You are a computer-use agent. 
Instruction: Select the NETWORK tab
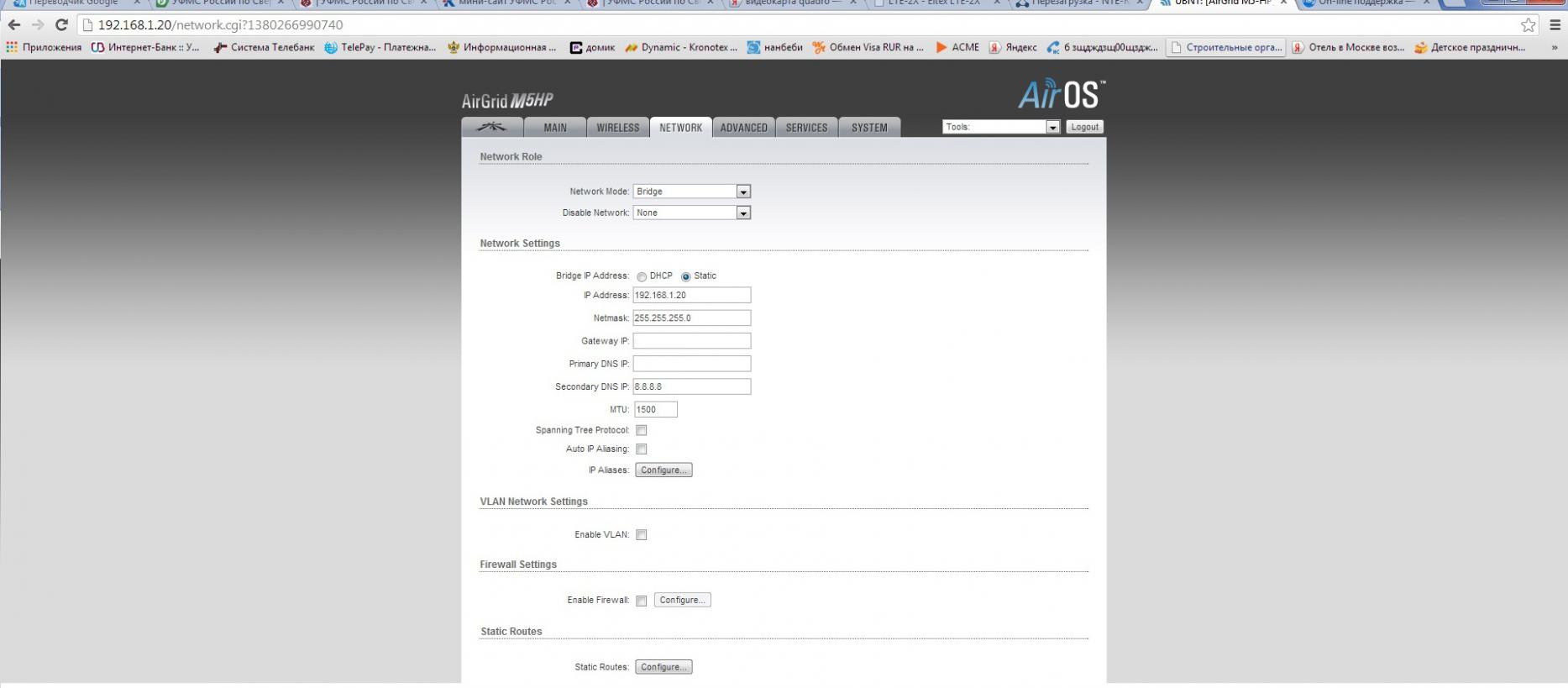pos(681,128)
